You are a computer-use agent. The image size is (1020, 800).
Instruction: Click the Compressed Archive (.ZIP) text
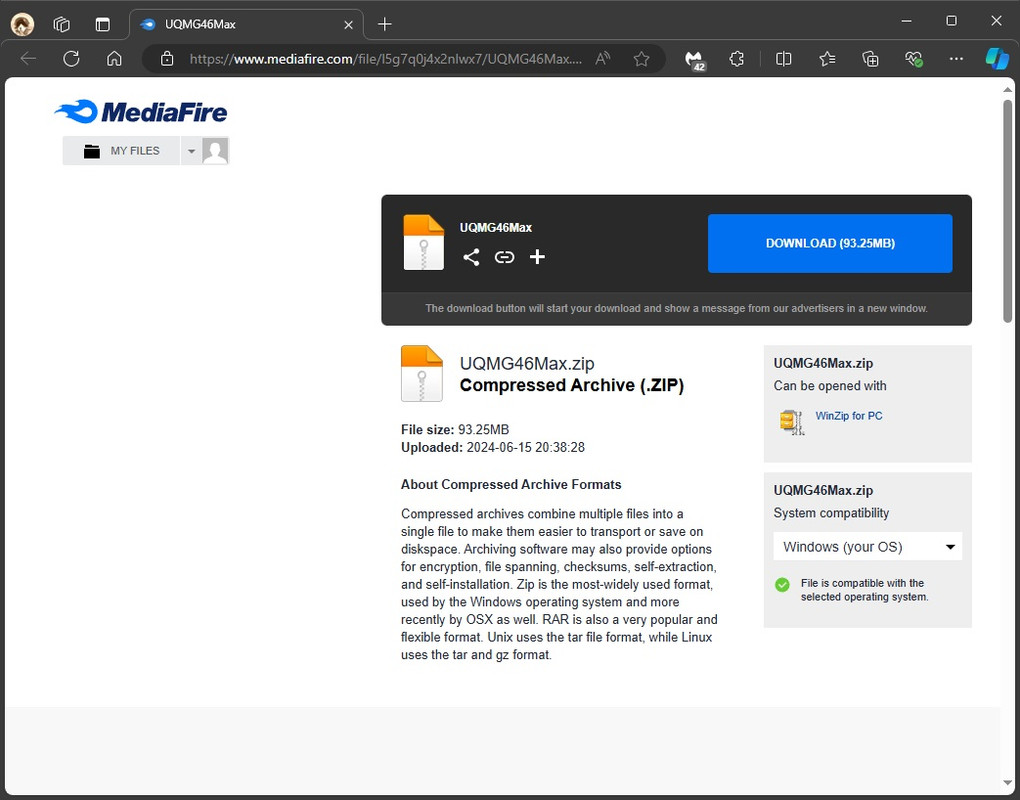[572, 385]
